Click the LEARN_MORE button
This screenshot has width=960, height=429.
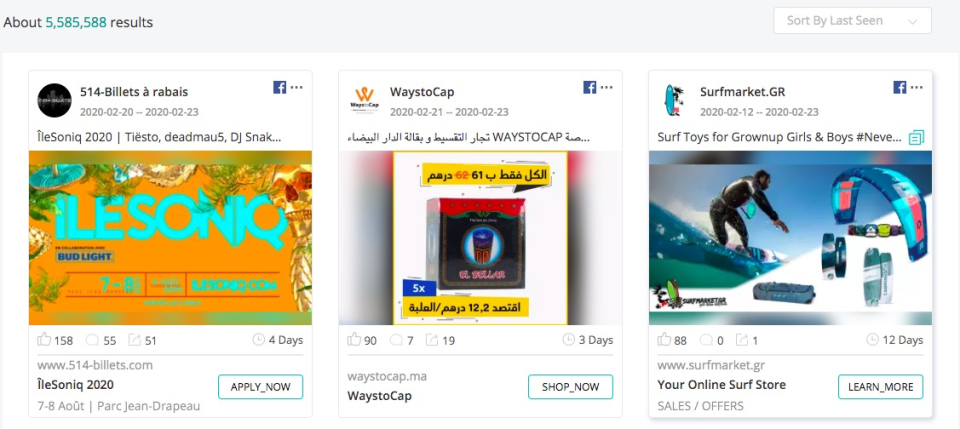(x=880, y=387)
